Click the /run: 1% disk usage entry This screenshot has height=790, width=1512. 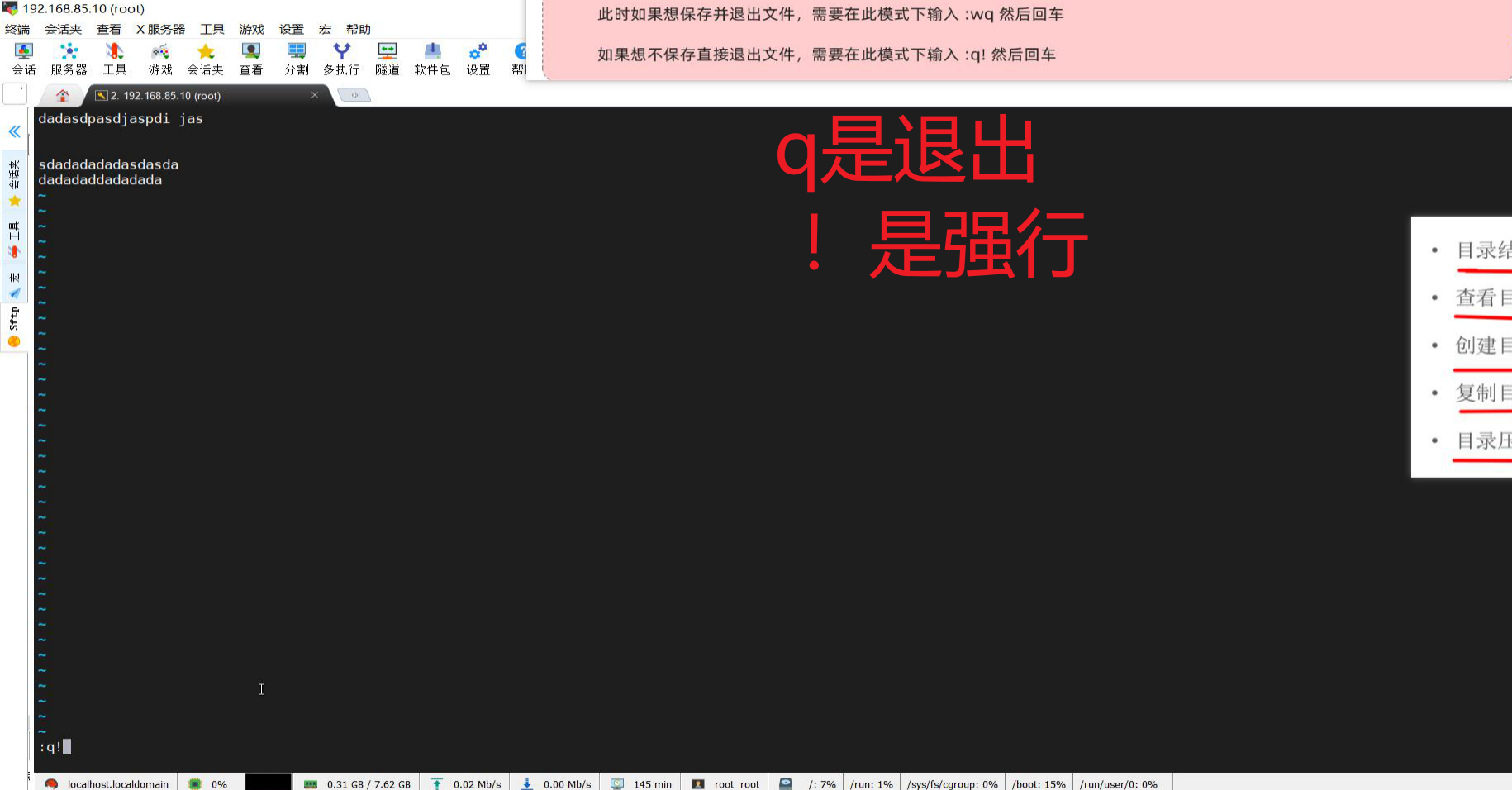pyautogui.click(x=872, y=784)
